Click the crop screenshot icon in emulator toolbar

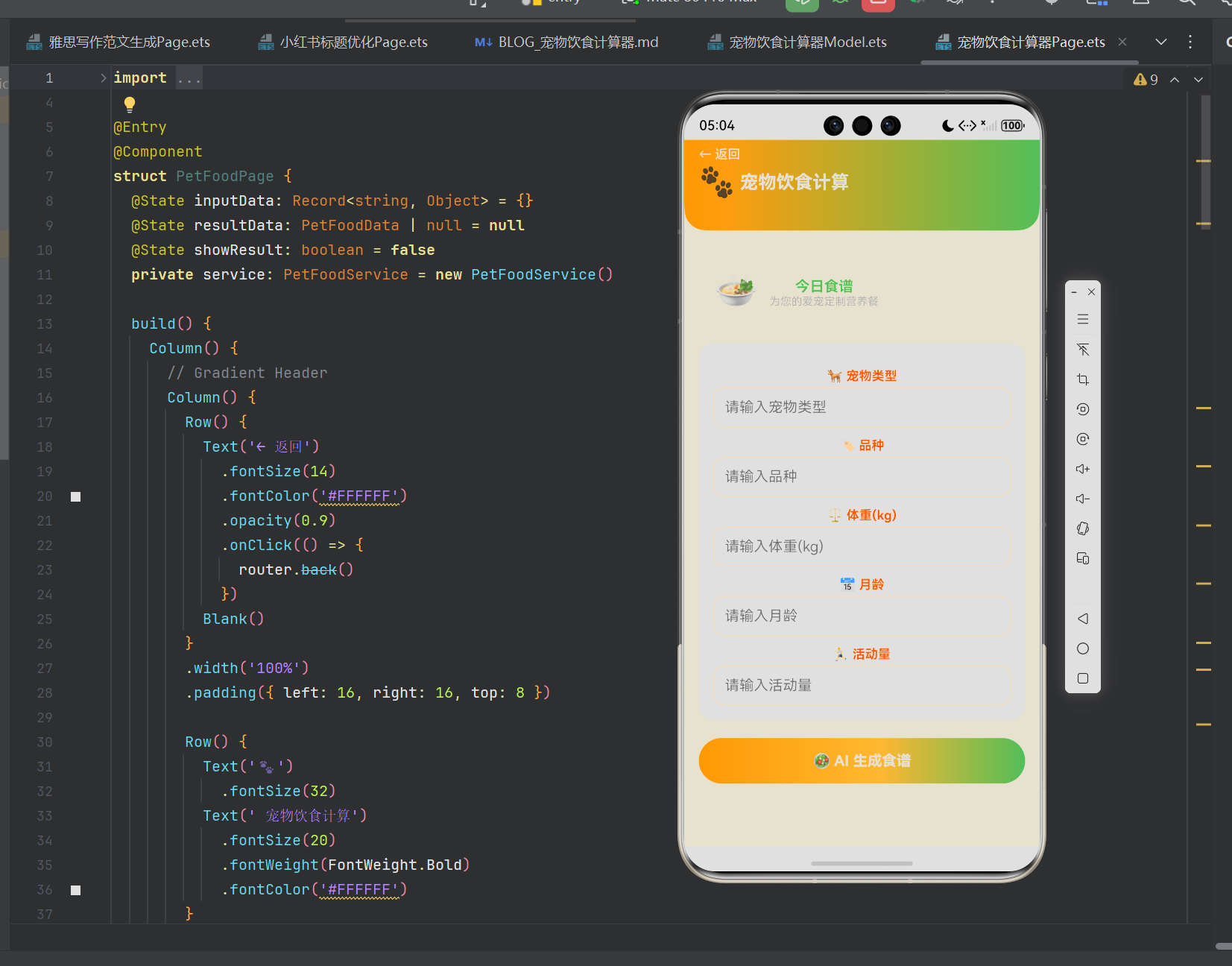coord(1083,379)
